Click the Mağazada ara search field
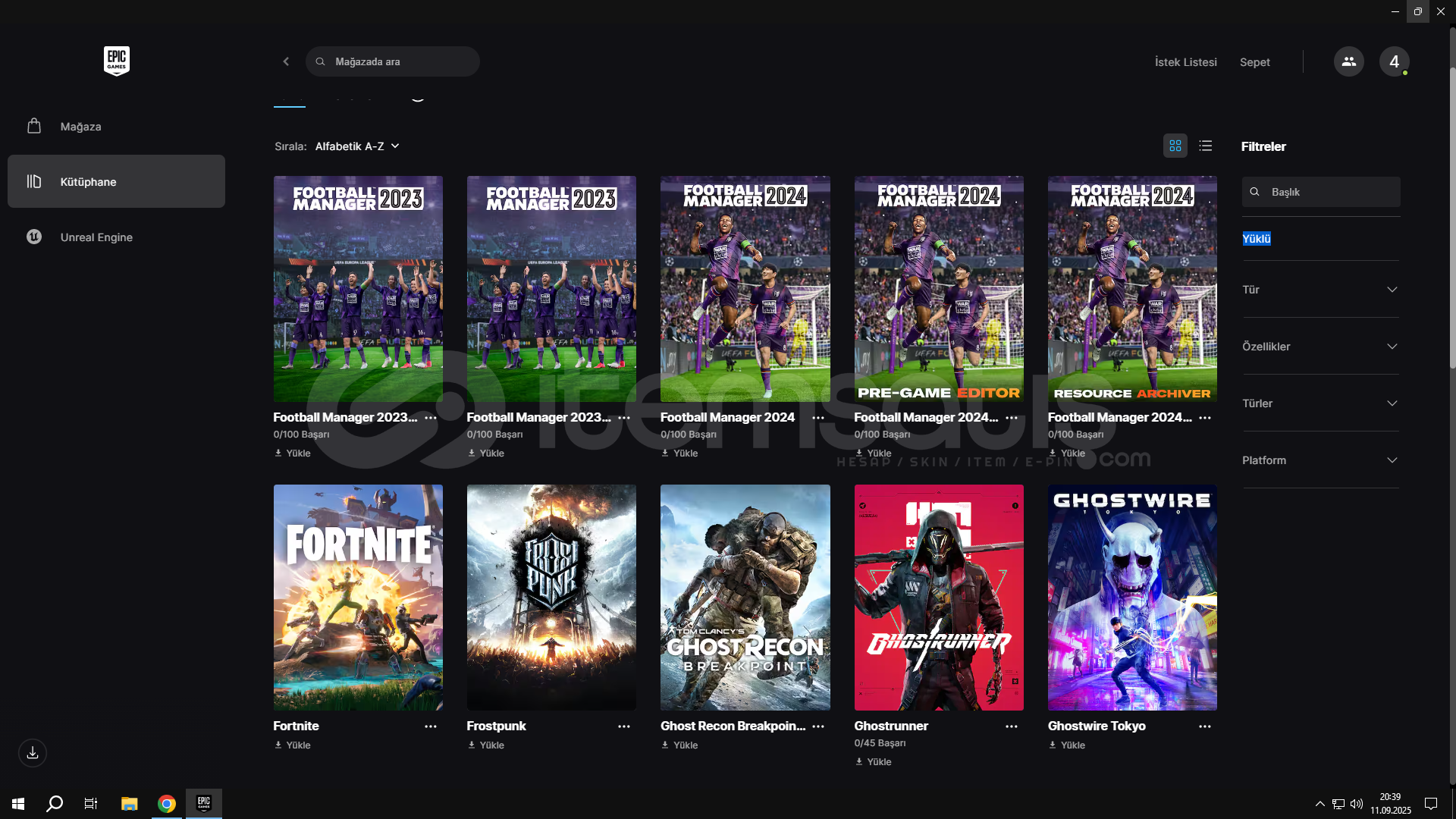 coord(393,61)
